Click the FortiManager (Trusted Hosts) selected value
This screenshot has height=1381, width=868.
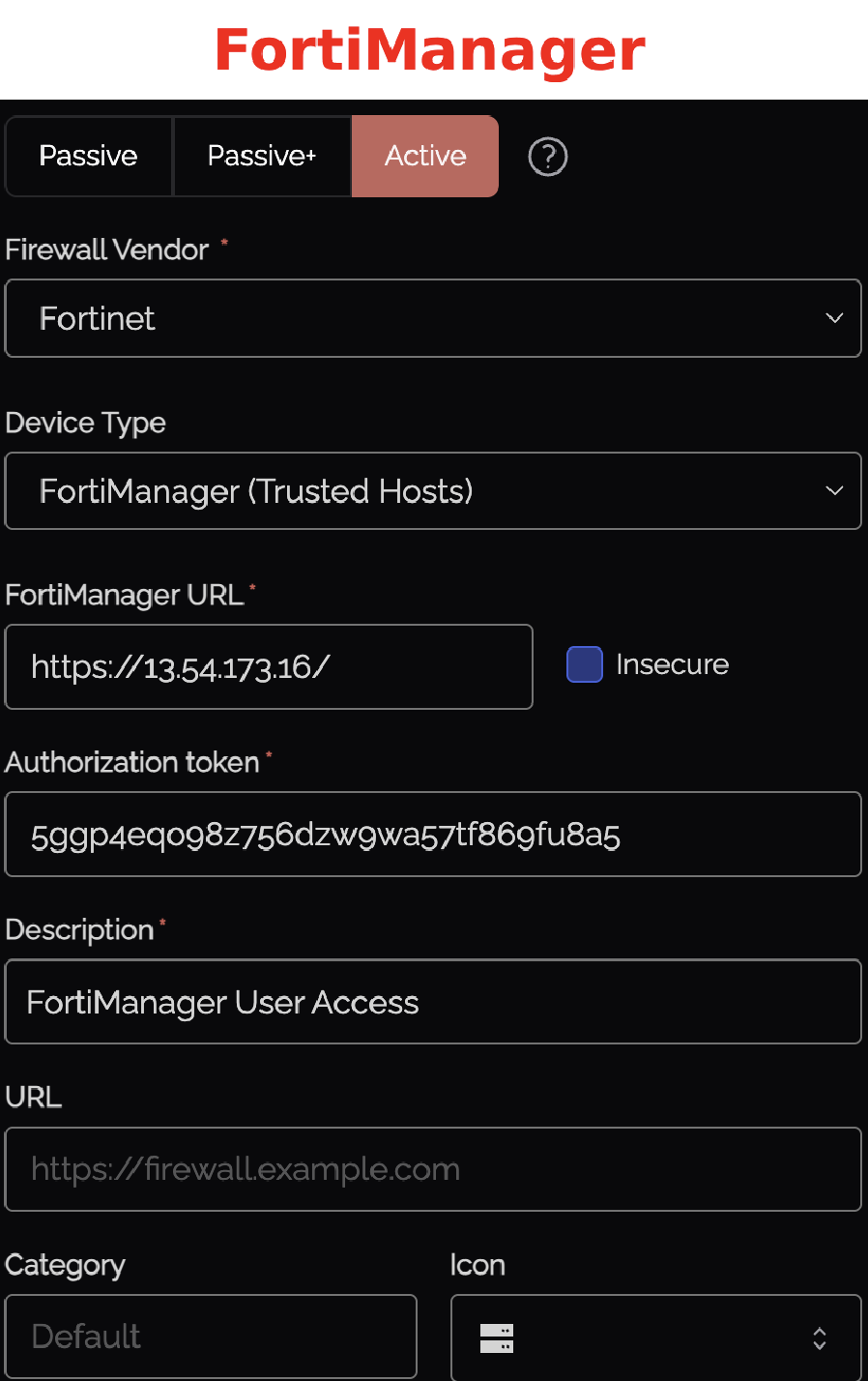click(x=256, y=491)
